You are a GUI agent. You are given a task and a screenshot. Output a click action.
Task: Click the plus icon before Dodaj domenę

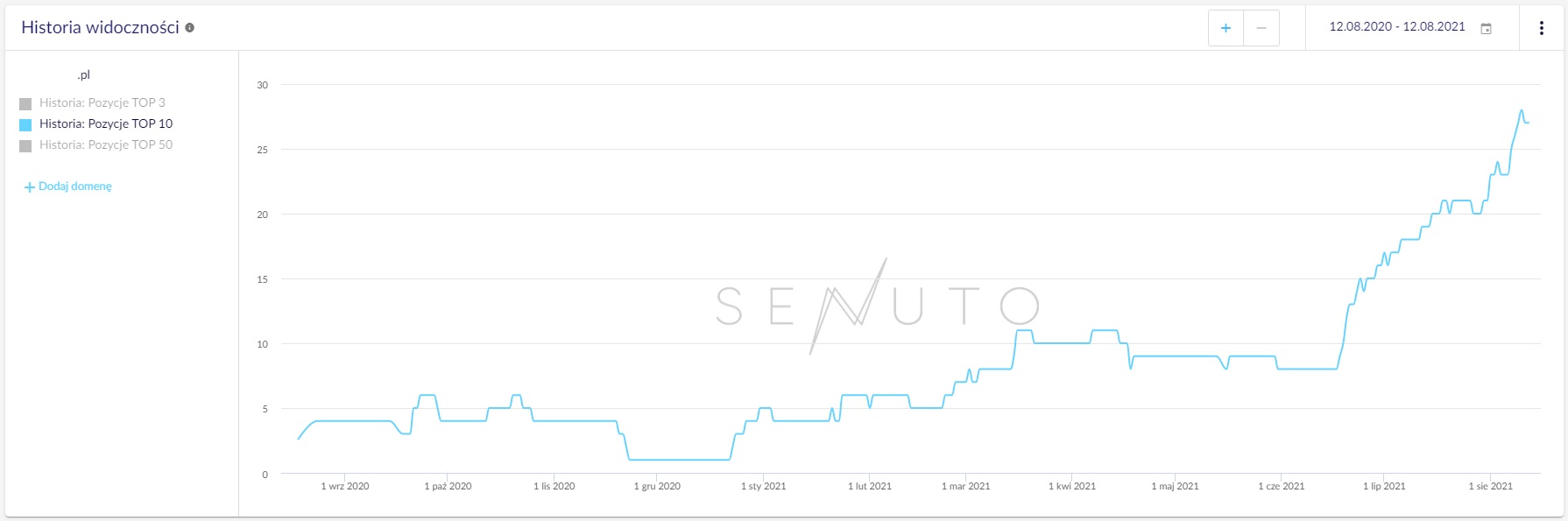(x=30, y=187)
